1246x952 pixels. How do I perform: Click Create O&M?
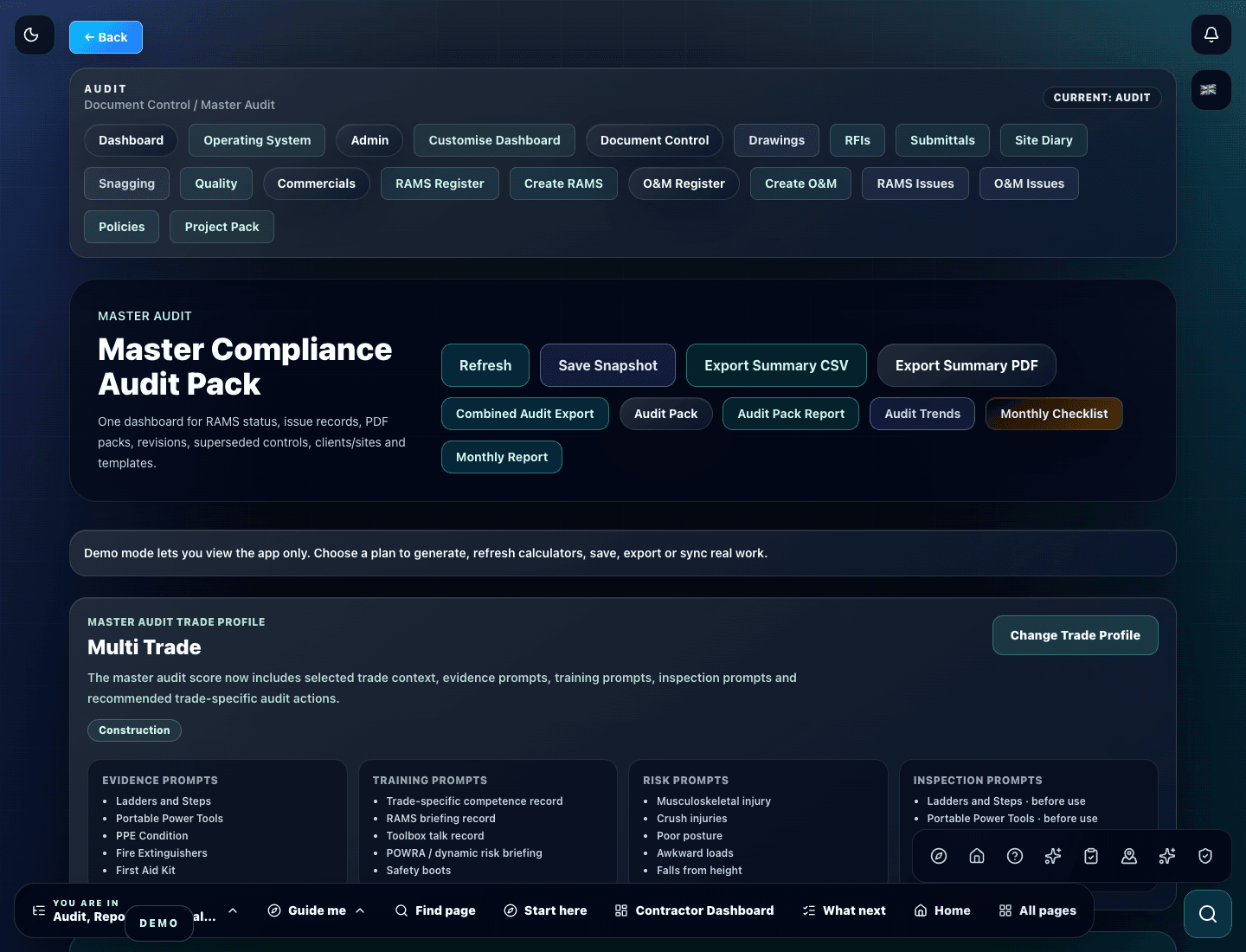(x=800, y=183)
